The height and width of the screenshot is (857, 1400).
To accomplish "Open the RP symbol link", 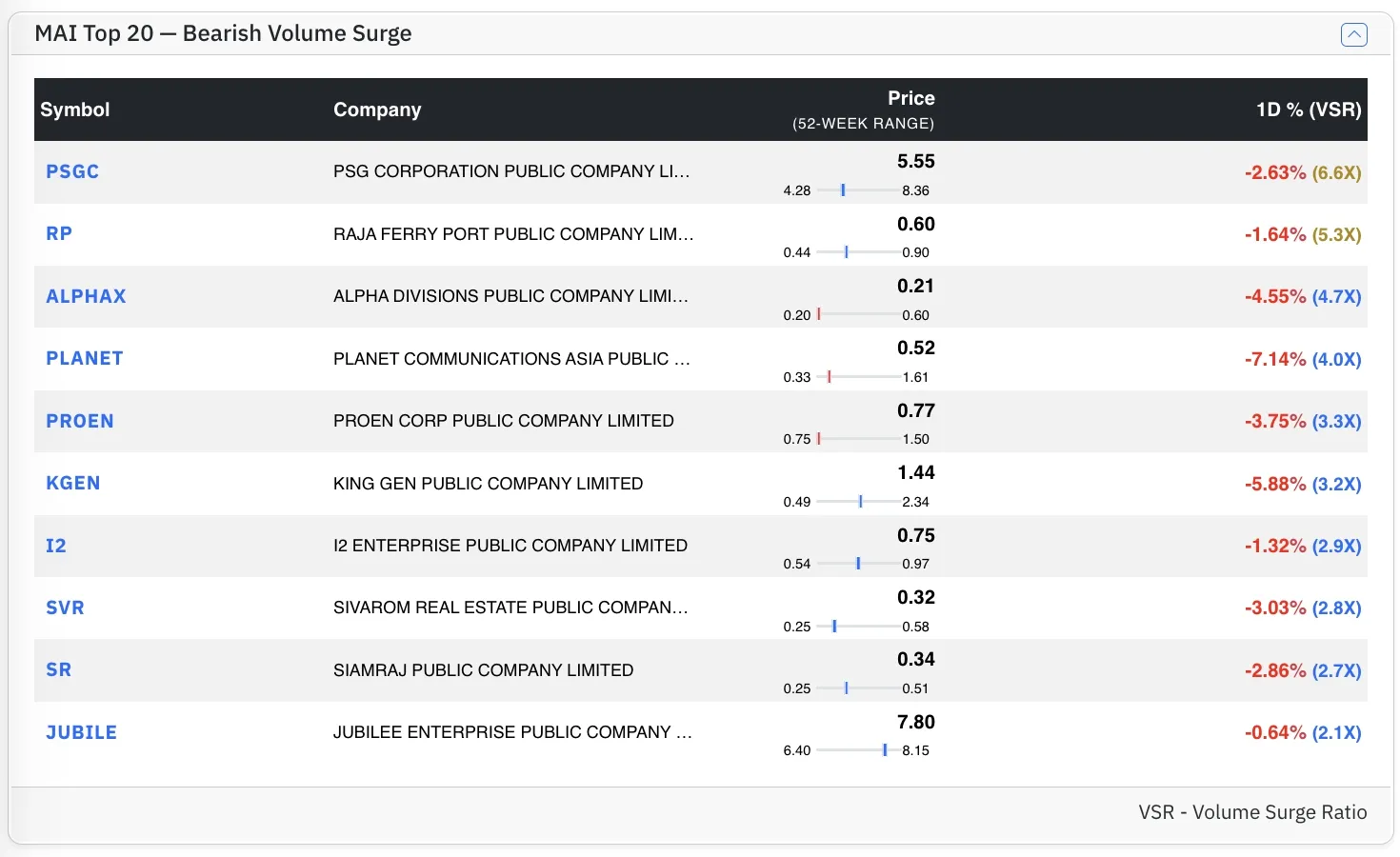I will [x=59, y=233].
